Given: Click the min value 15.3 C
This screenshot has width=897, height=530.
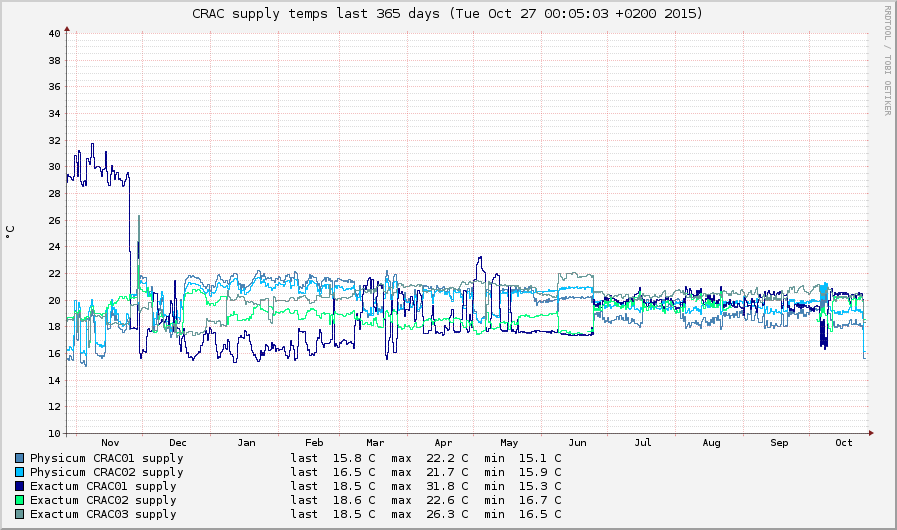Looking at the screenshot, I should pos(540,487).
